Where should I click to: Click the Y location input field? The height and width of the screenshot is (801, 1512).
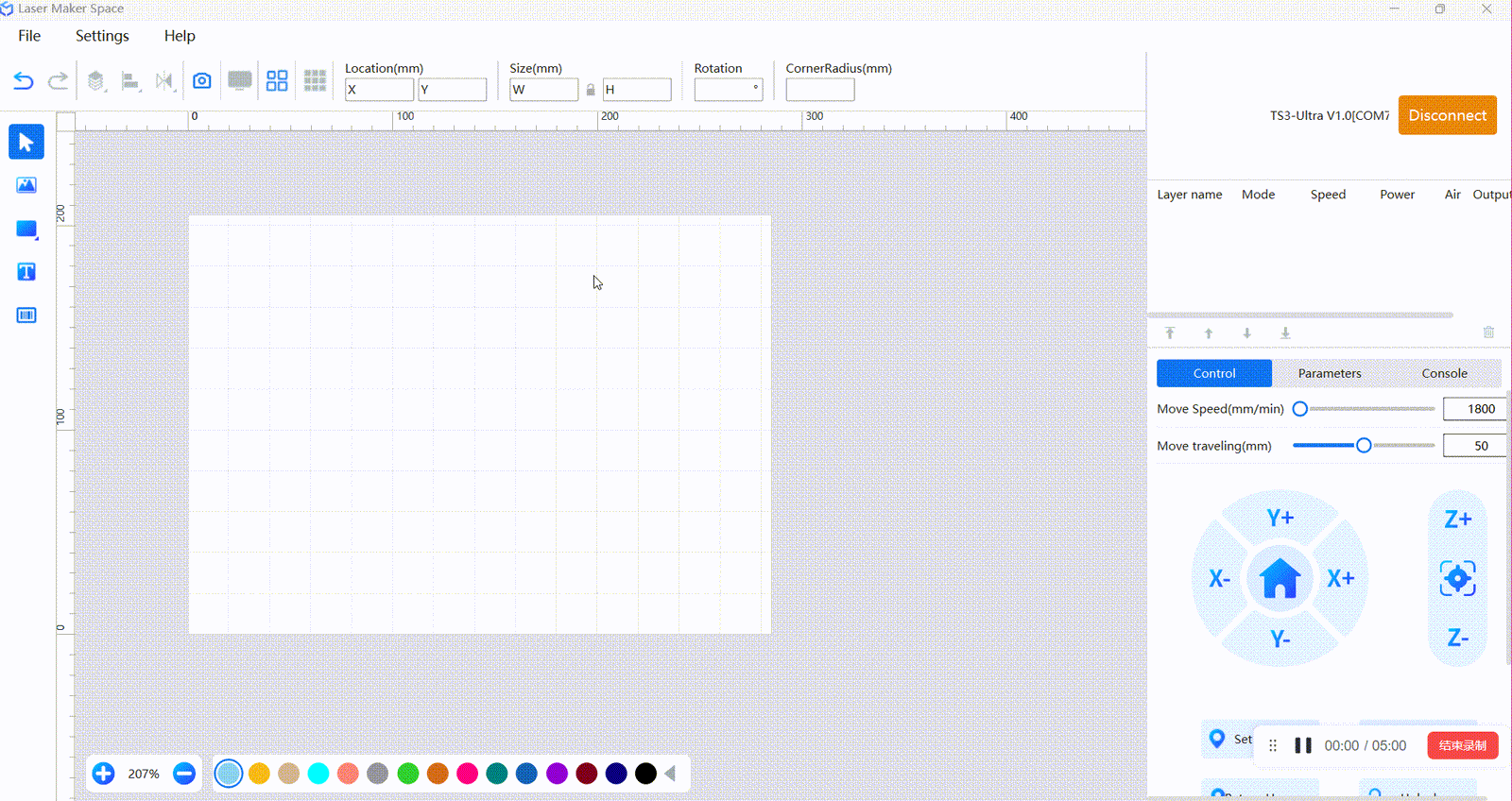click(x=453, y=90)
